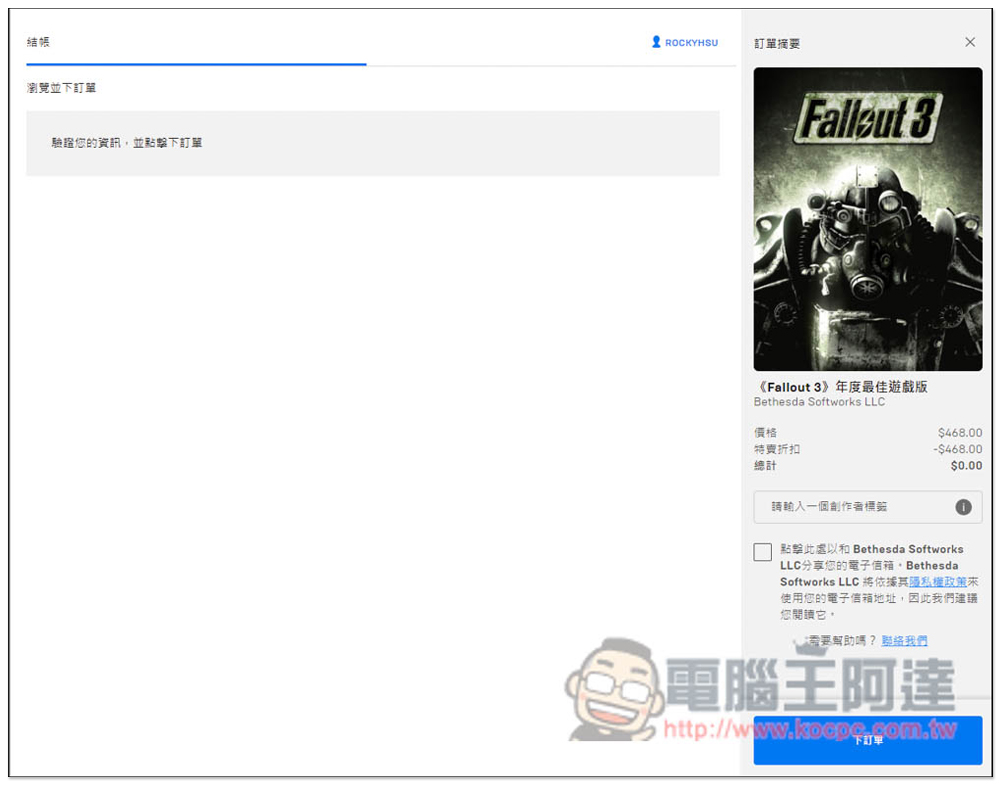Close the order summary with X
Image resolution: width=1000 pixels, height=786 pixels.
(969, 42)
